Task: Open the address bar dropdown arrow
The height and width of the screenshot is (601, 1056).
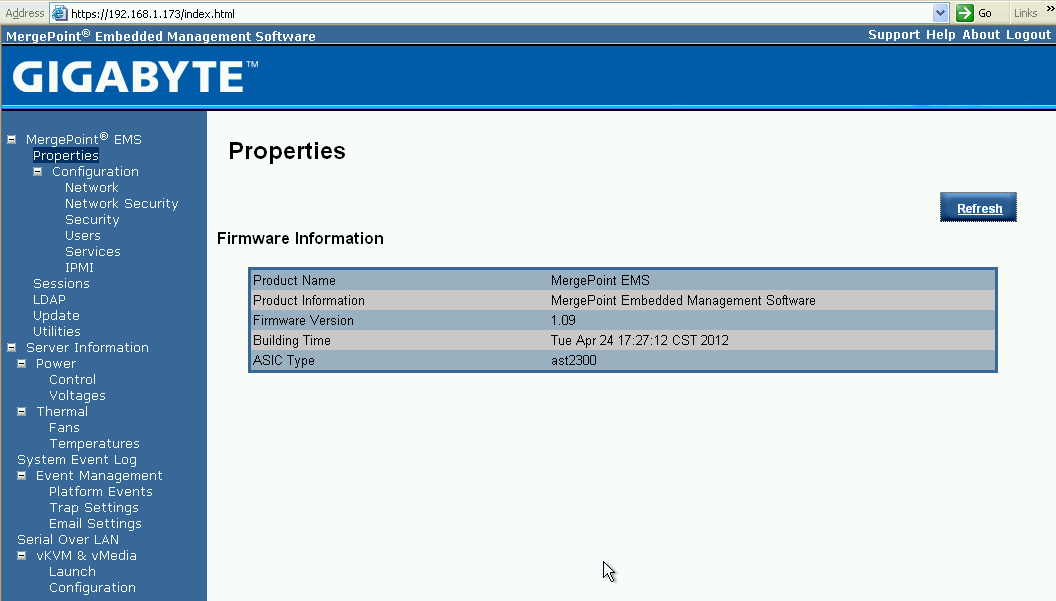Action: point(940,13)
